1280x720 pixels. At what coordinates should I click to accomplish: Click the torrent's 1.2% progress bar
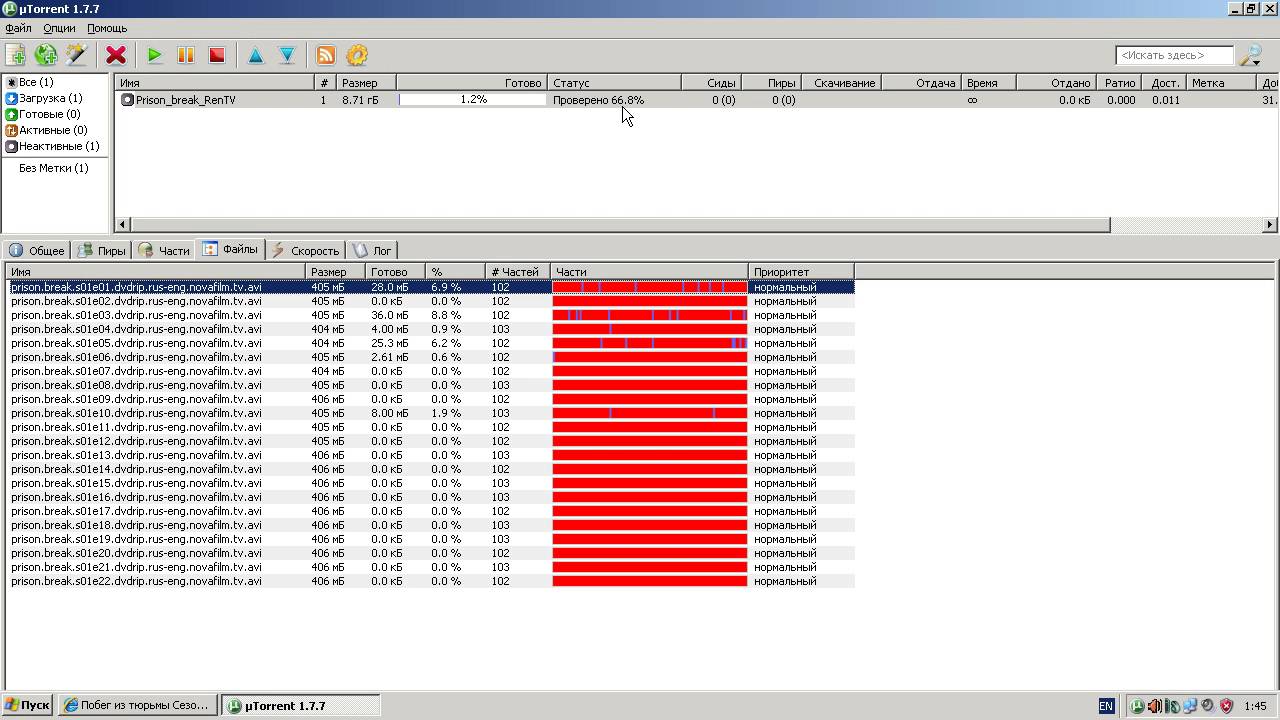coord(473,100)
